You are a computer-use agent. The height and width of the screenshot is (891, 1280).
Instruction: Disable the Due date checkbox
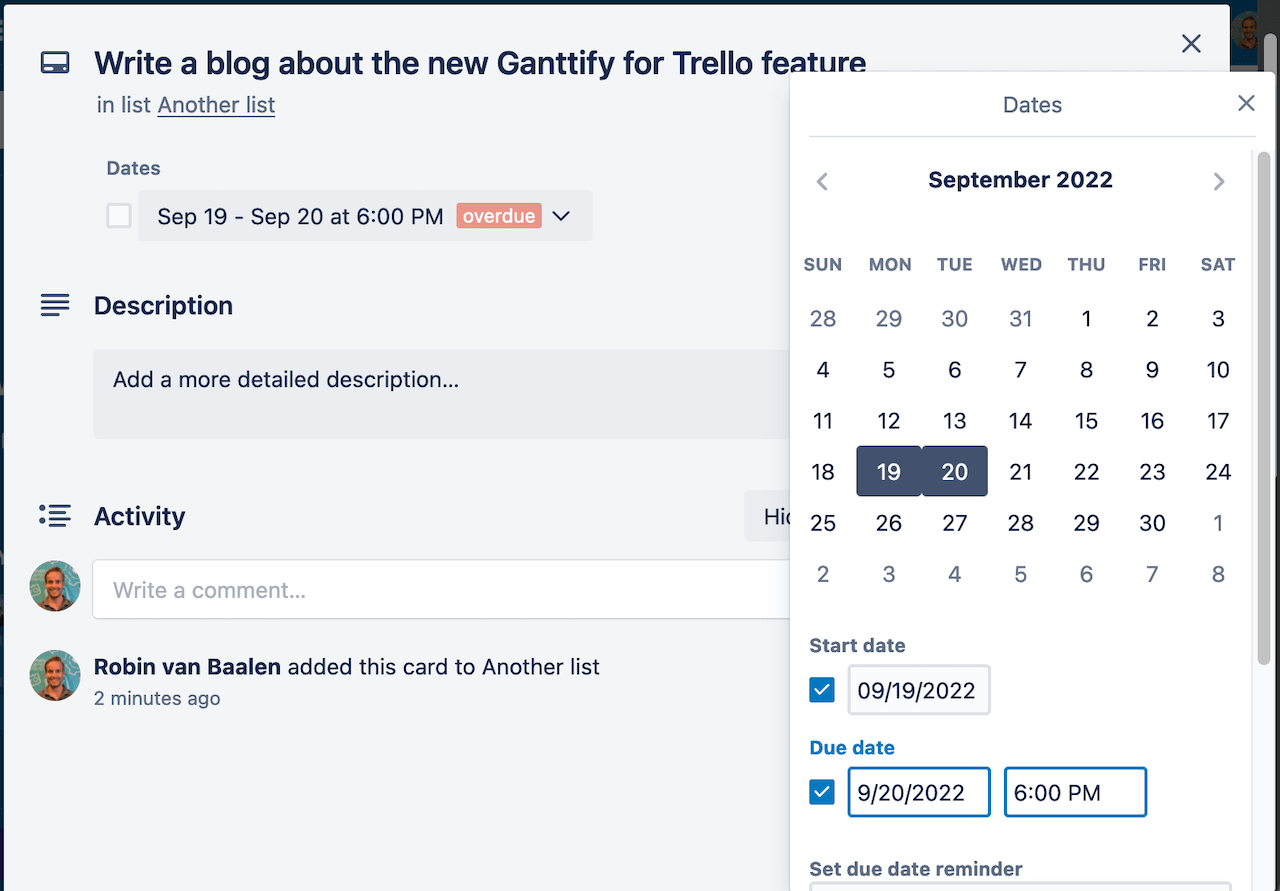click(822, 791)
